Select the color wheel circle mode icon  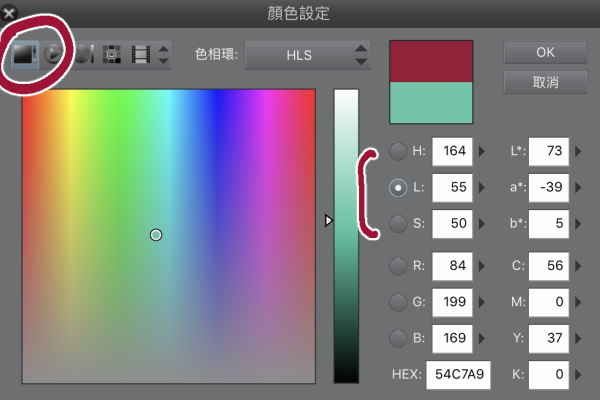53,54
